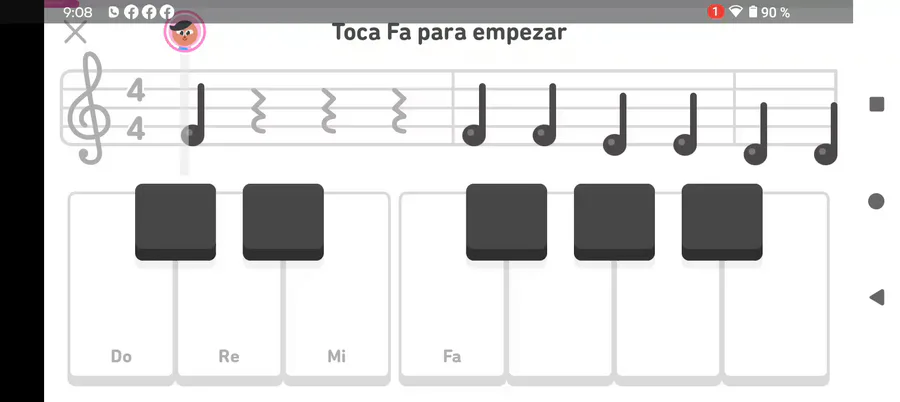900x402 pixels.
Task: Tap the middle black key of the three
Action: 614,222
